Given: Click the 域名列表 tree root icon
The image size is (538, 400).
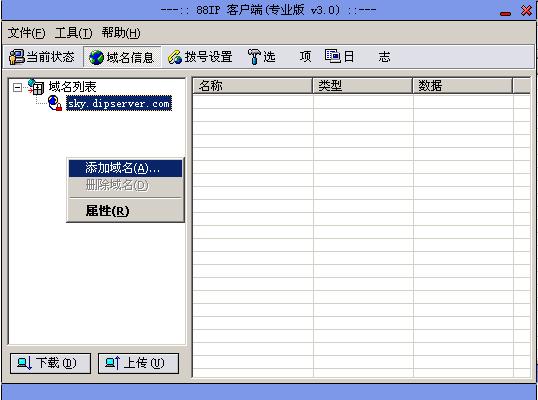Looking at the screenshot, I should tap(36, 86).
